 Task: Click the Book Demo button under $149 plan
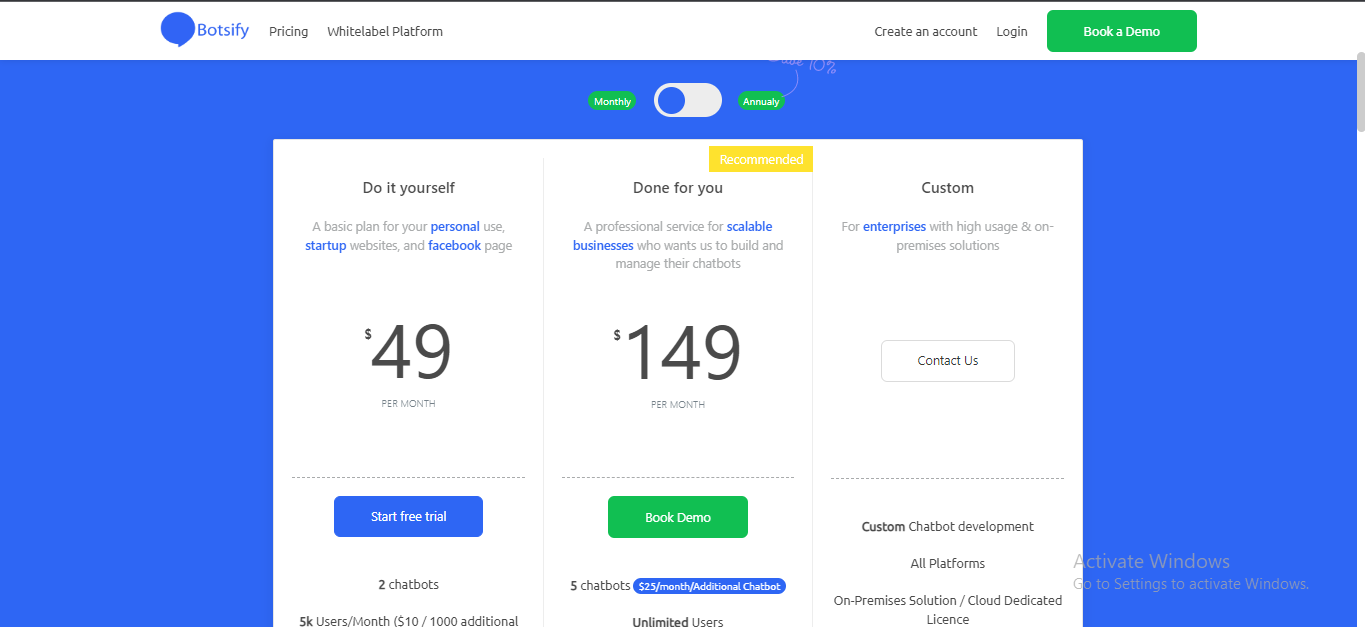click(678, 517)
